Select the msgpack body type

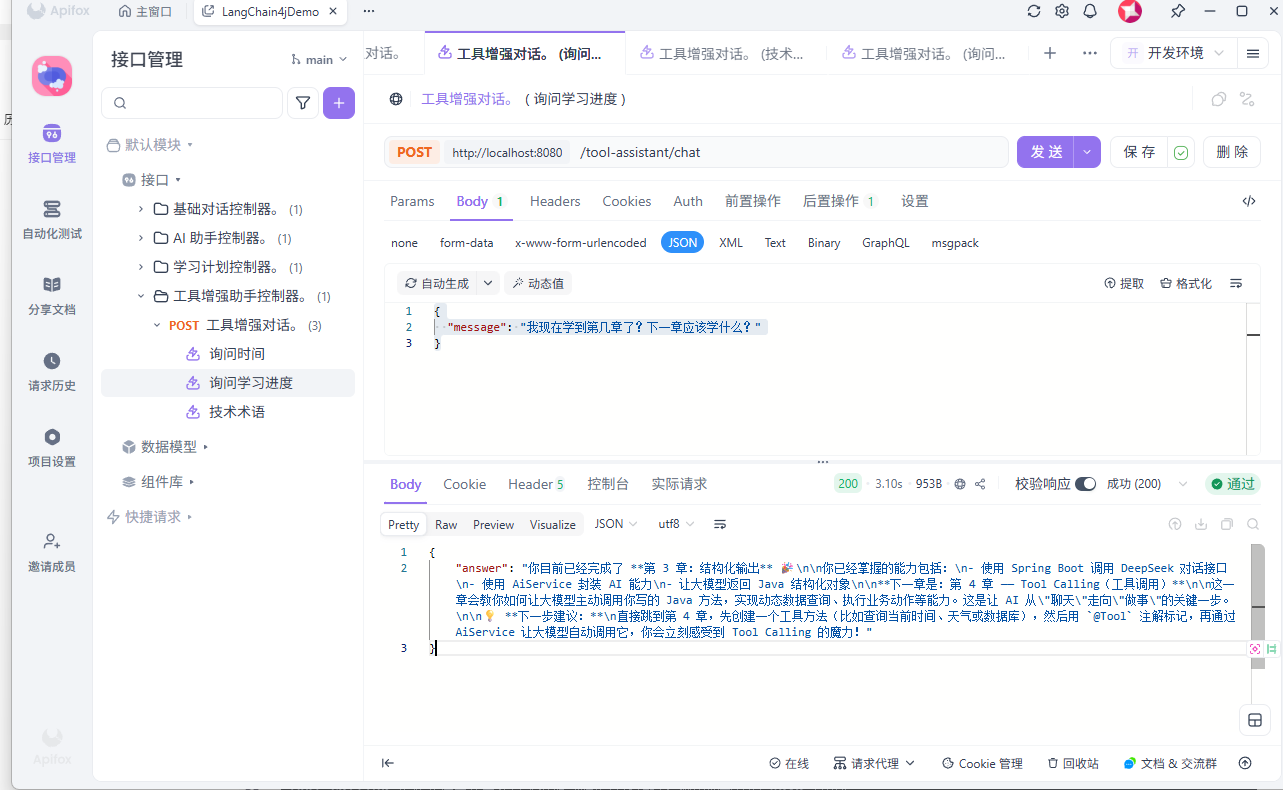tap(955, 243)
